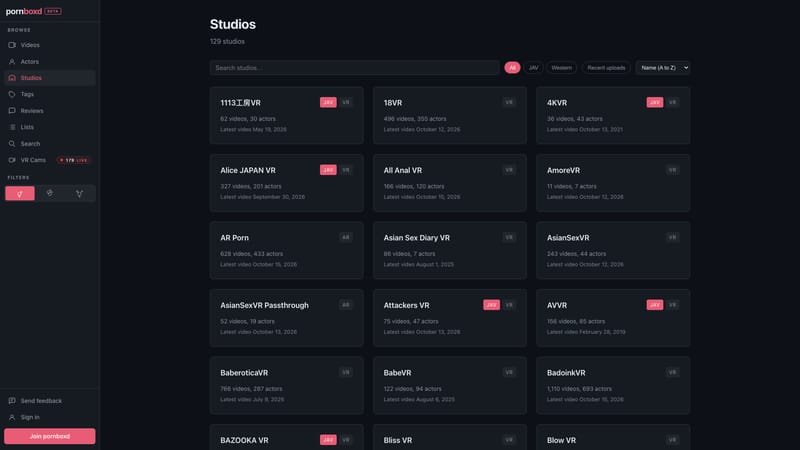Open the BabeVR studio card
This screenshot has height=450, width=800.
tap(449, 385)
